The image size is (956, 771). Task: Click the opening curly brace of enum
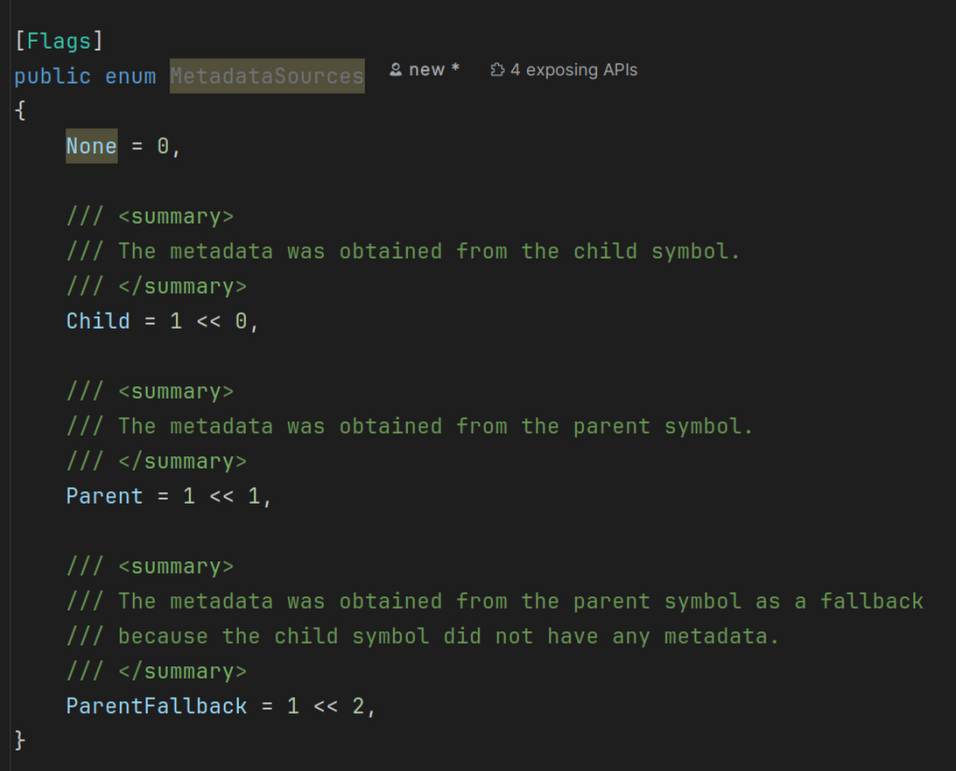click(x=20, y=111)
